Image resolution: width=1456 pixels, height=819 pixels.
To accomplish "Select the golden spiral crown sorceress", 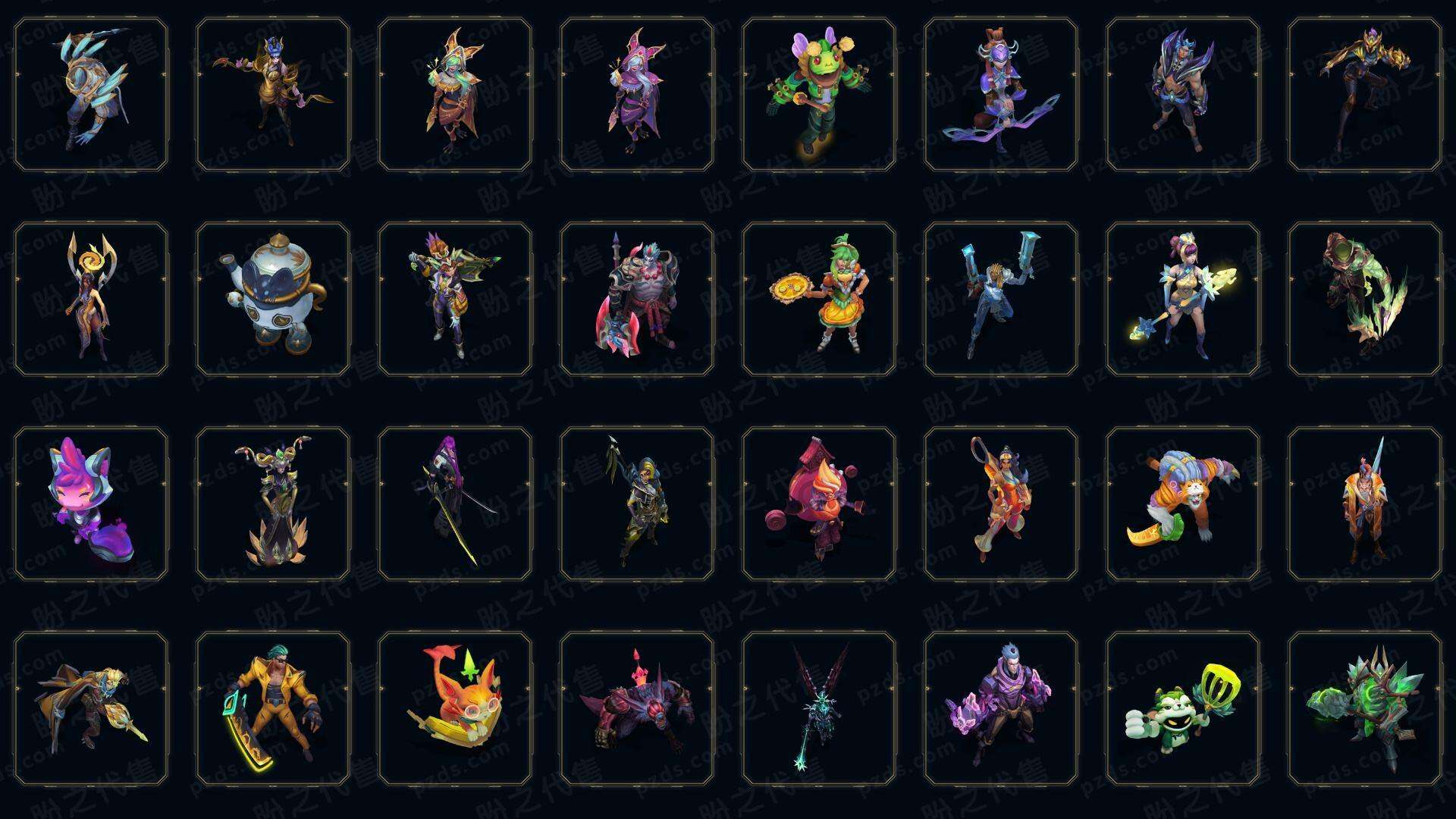I will pos(91,299).
